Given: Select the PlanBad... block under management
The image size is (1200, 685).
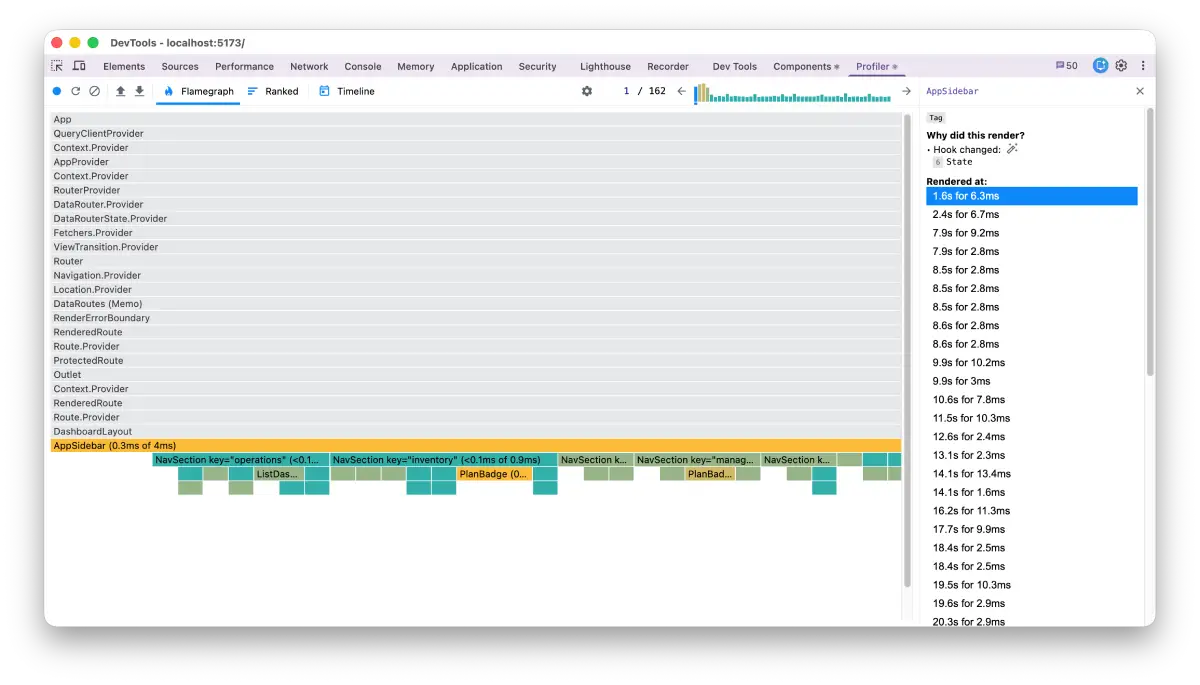Looking at the screenshot, I should [710, 474].
